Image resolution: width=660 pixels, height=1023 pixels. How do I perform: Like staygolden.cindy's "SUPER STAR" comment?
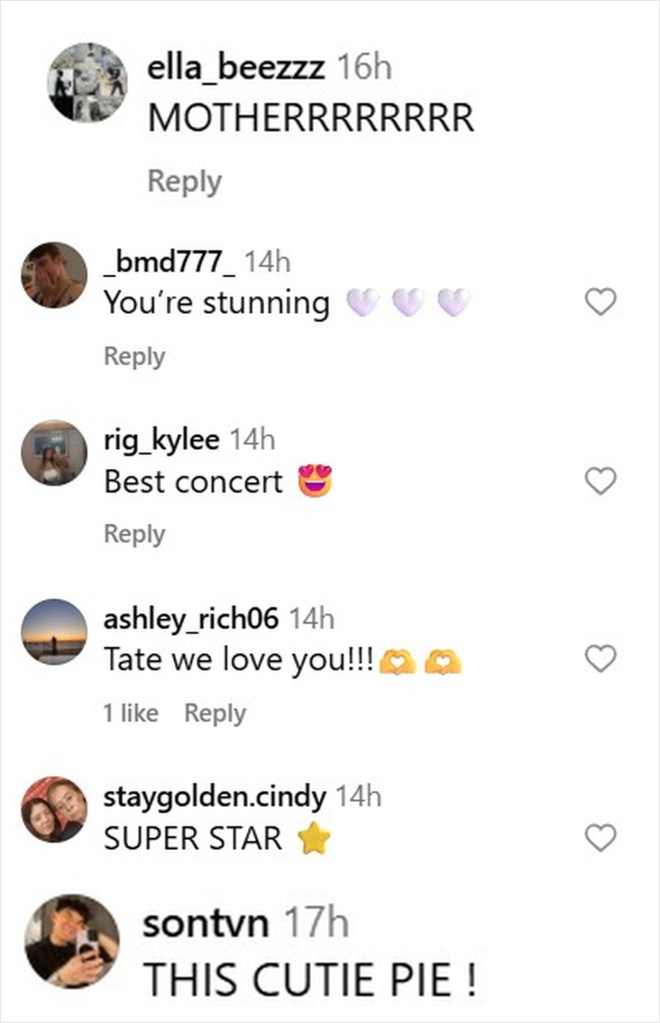[599, 837]
